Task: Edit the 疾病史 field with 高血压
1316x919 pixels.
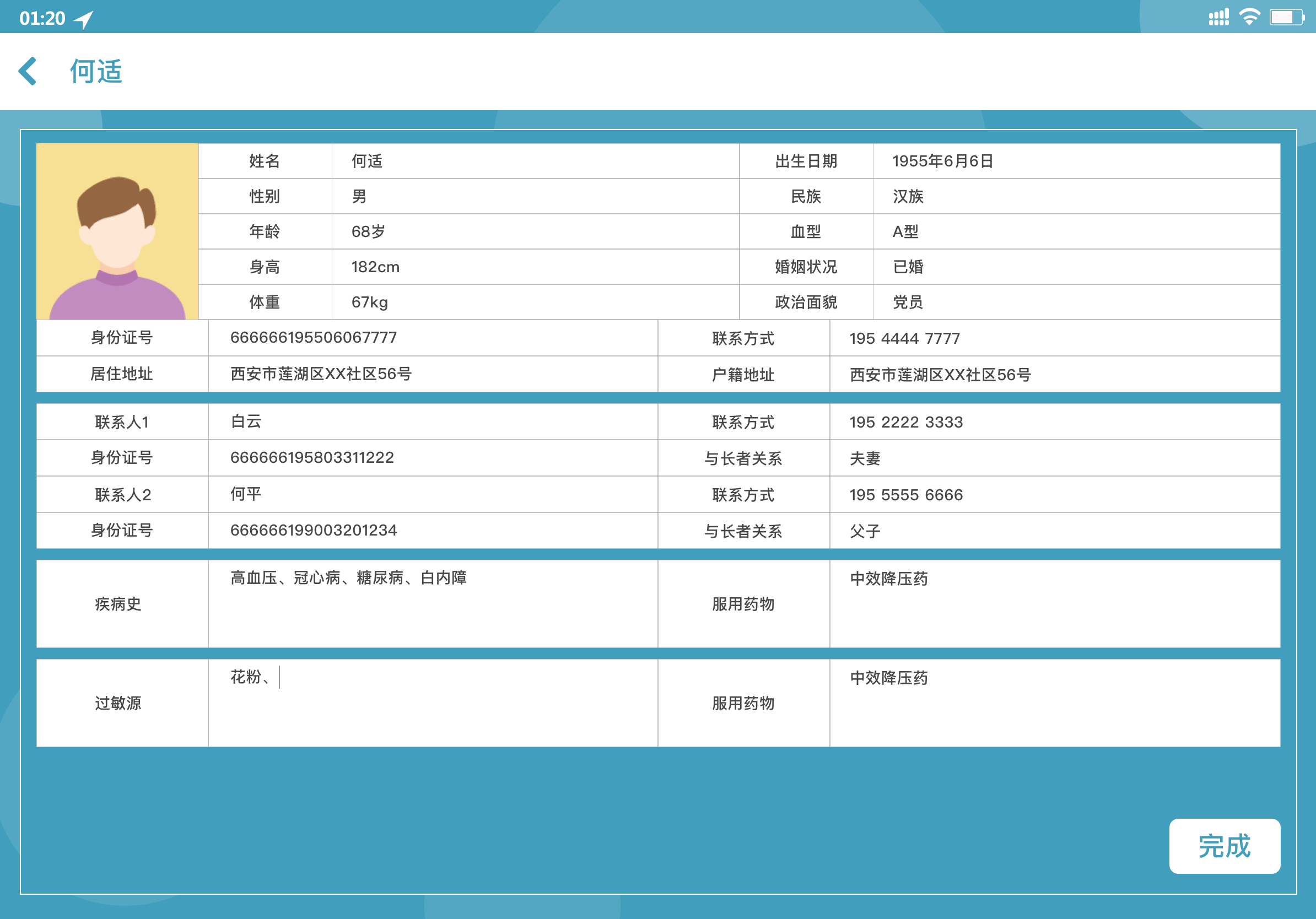Action: coord(433,603)
